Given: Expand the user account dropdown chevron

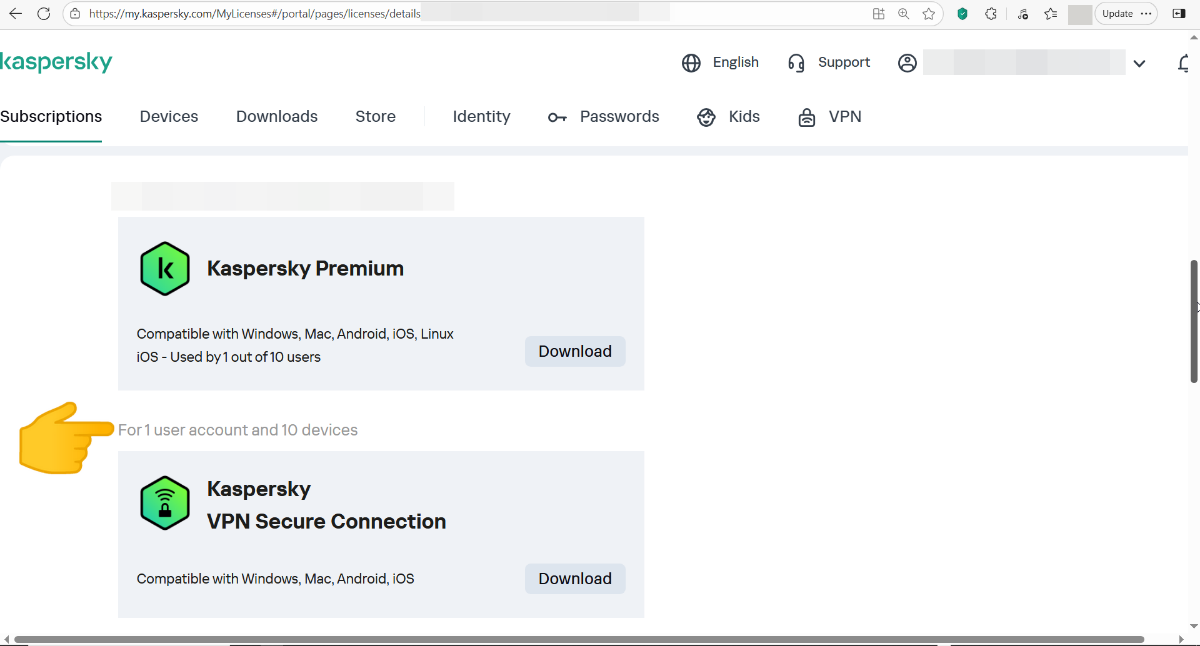Looking at the screenshot, I should click(x=1139, y=63).
